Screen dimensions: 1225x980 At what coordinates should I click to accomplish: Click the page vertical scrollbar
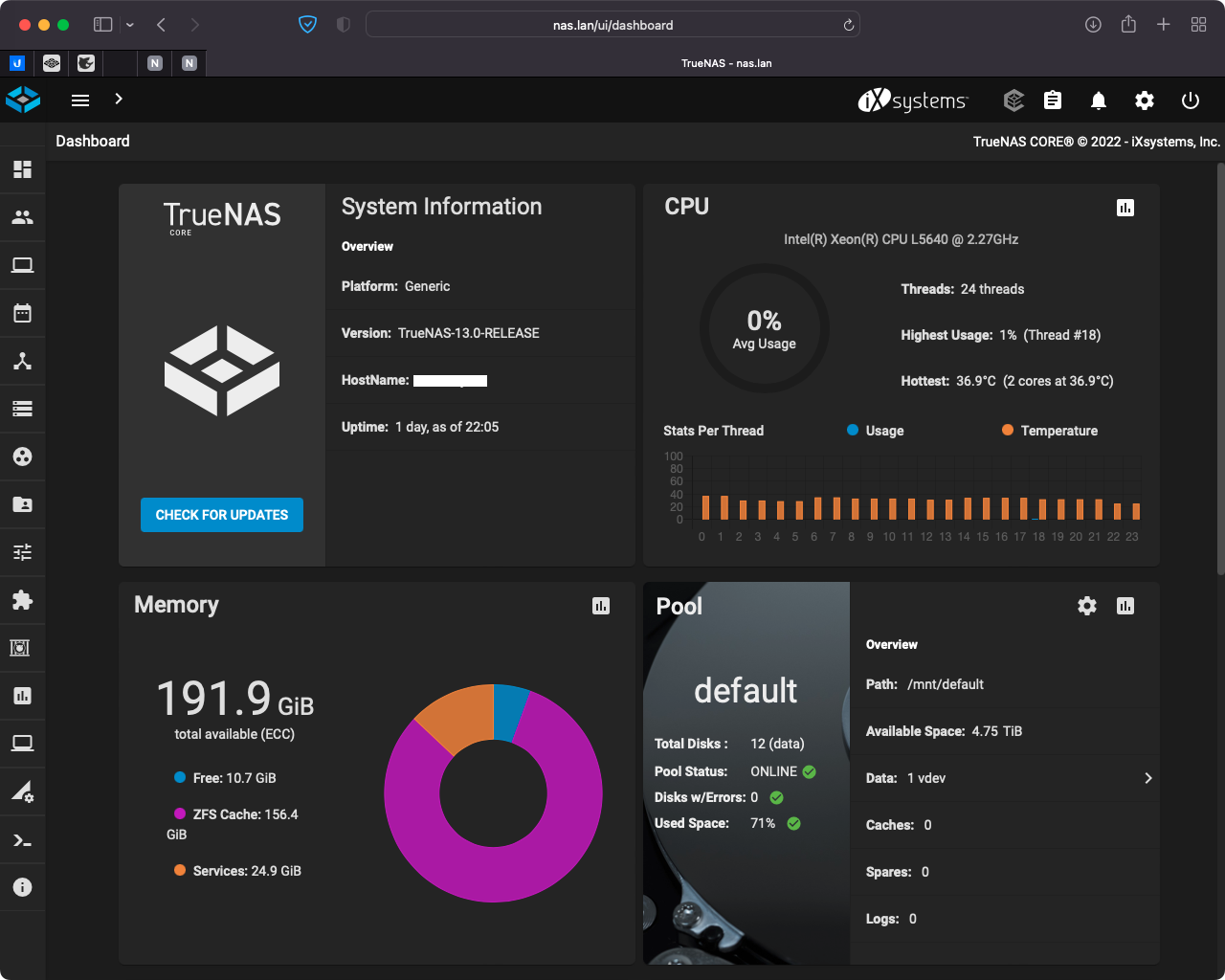1220,368
